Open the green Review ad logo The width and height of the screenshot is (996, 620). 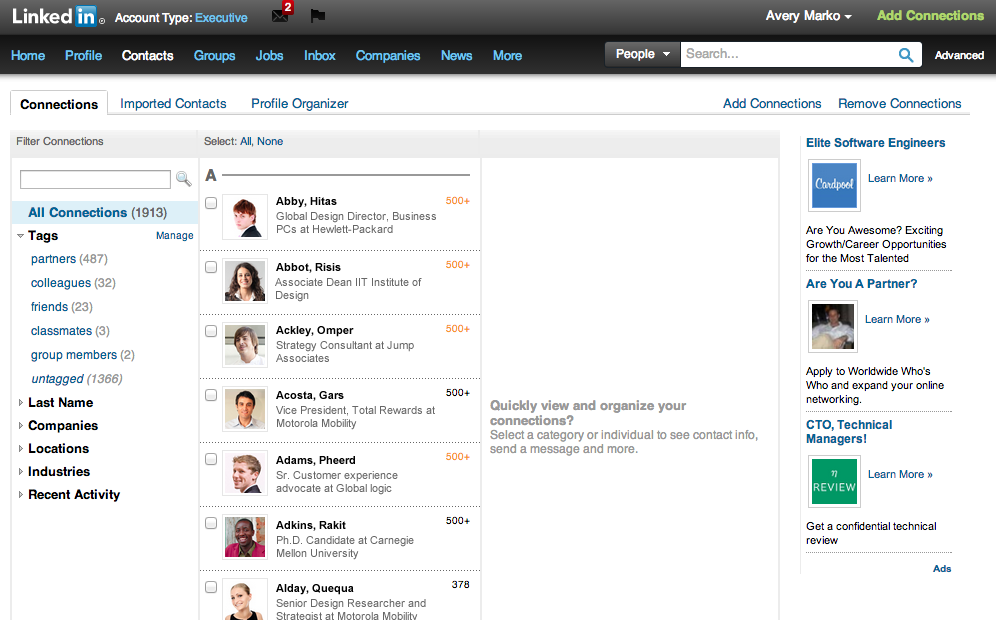click(834, 481)
